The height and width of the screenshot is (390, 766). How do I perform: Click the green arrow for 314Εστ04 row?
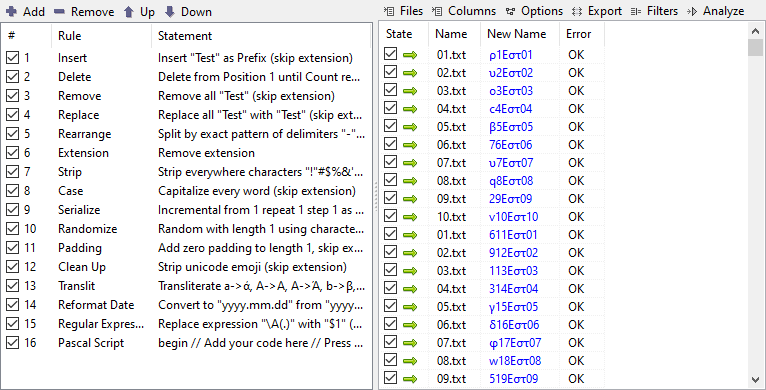pos(410,289)
